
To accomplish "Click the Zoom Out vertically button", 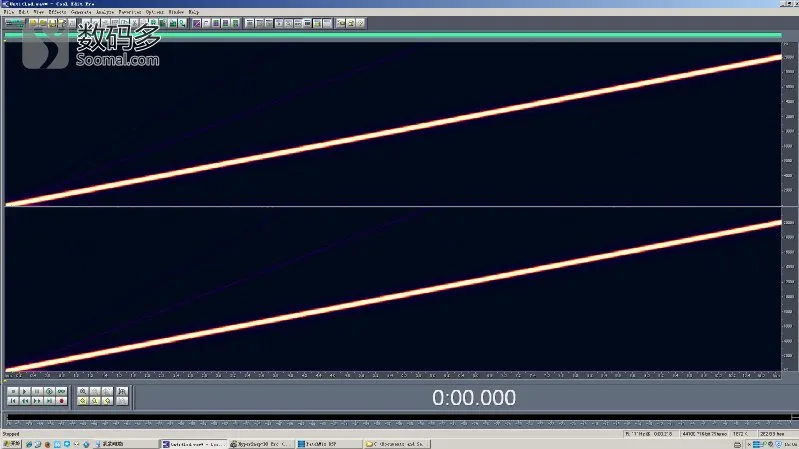I will [122, 401].
